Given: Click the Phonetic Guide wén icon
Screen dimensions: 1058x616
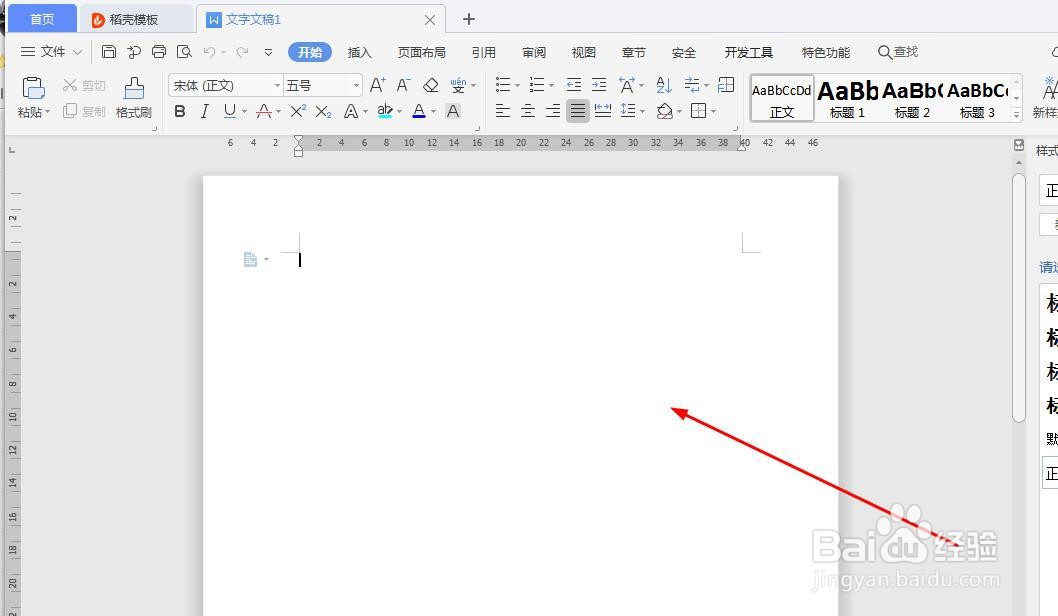Looking at the screenshot, I should [458, 85].
